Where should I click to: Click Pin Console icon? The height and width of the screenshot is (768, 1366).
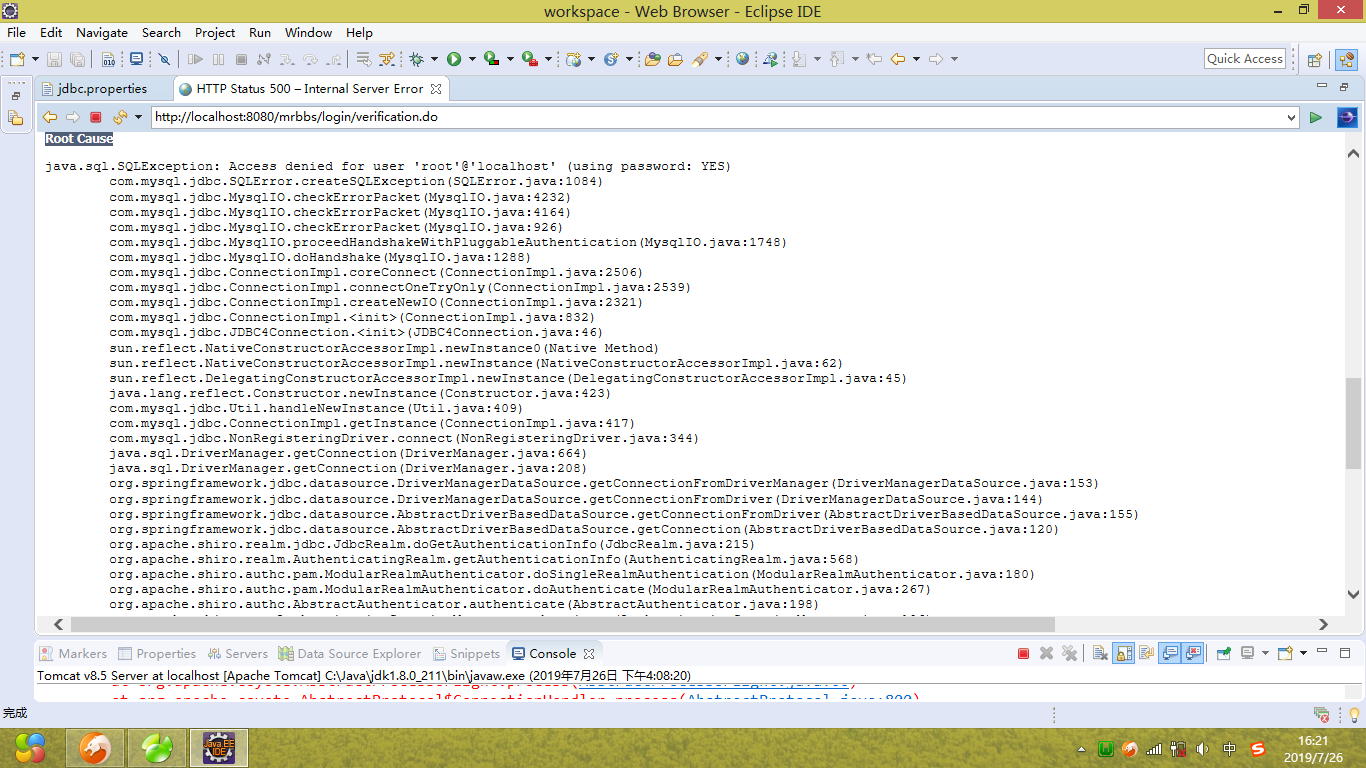1223,653
